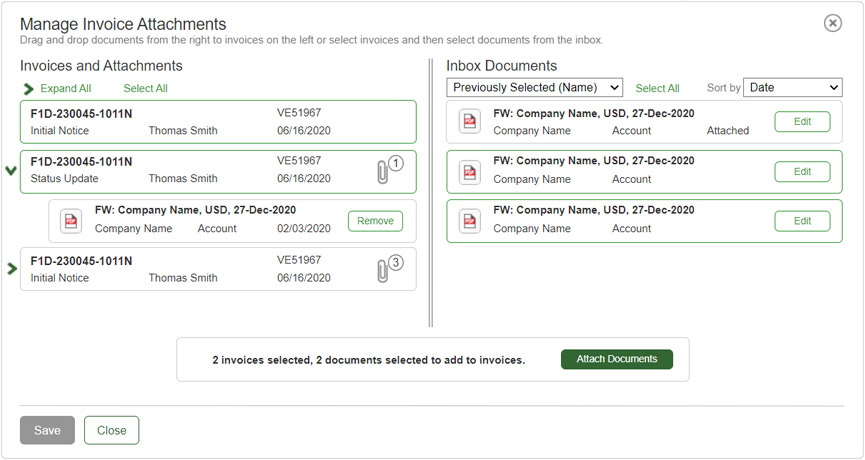Collapse the Status Update invoice row
The image size is (865, 460).
pos(11,171)
